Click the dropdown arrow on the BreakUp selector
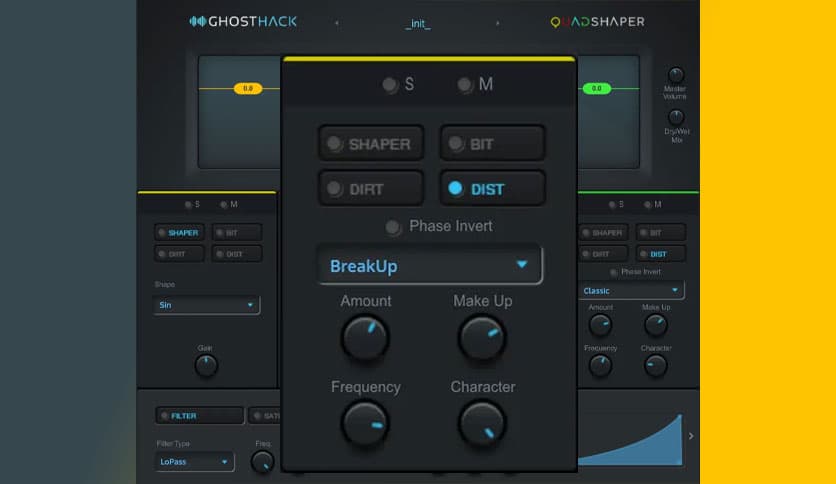The image size is (836, 484). (522, 264)
